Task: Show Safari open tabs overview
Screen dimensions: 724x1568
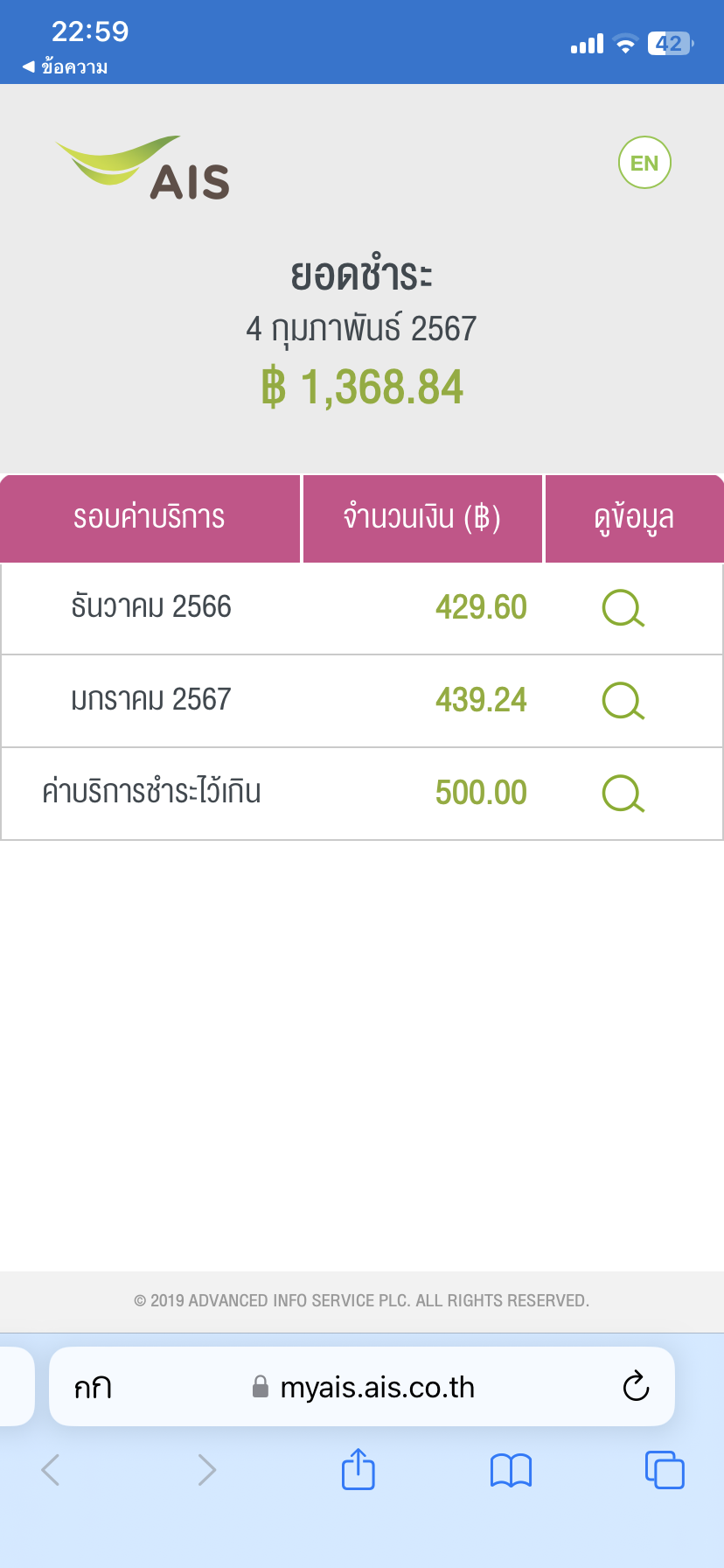Action: [665, 1470]
